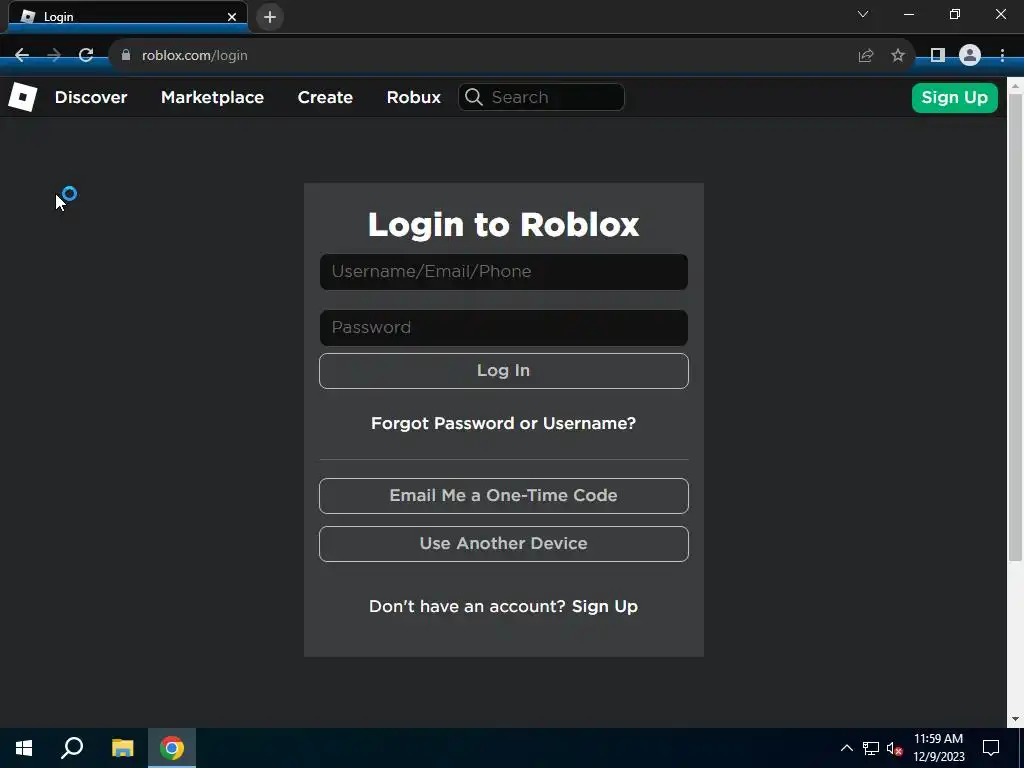
Task: Click the Roblox logo icon
Action: [23, 97]
